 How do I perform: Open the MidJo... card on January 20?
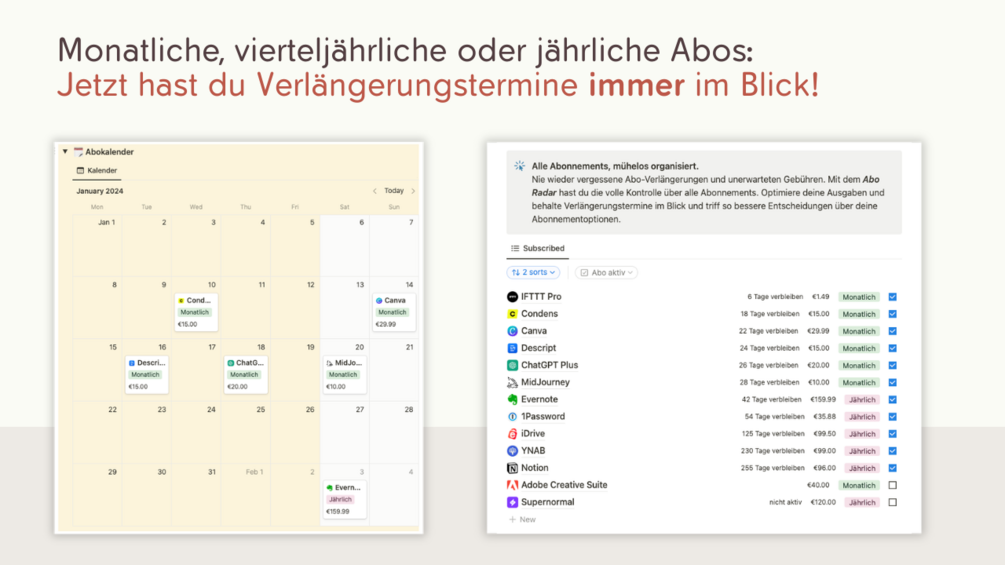pyautogui.click(x=344, y=374)
